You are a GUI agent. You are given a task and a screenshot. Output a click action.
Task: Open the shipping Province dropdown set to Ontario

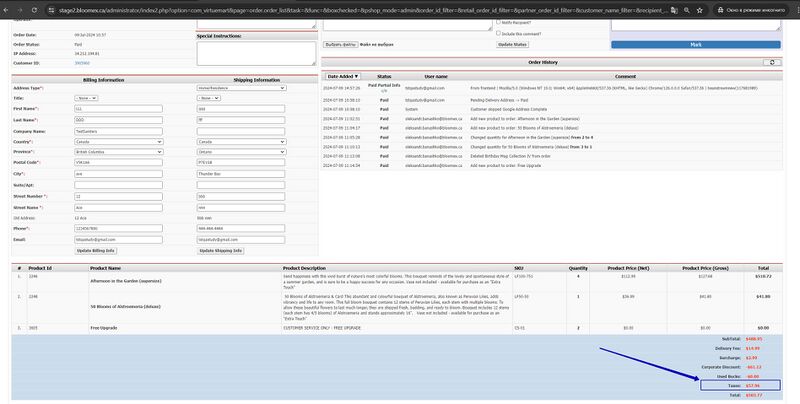[241, 152]
